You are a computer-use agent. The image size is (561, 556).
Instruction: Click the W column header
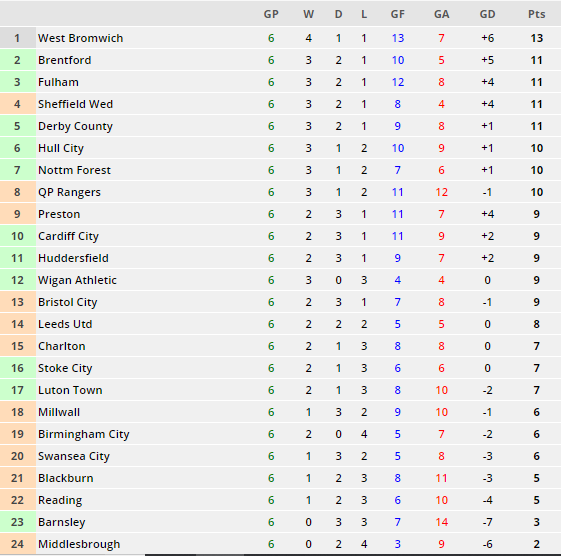coord(308,14)
